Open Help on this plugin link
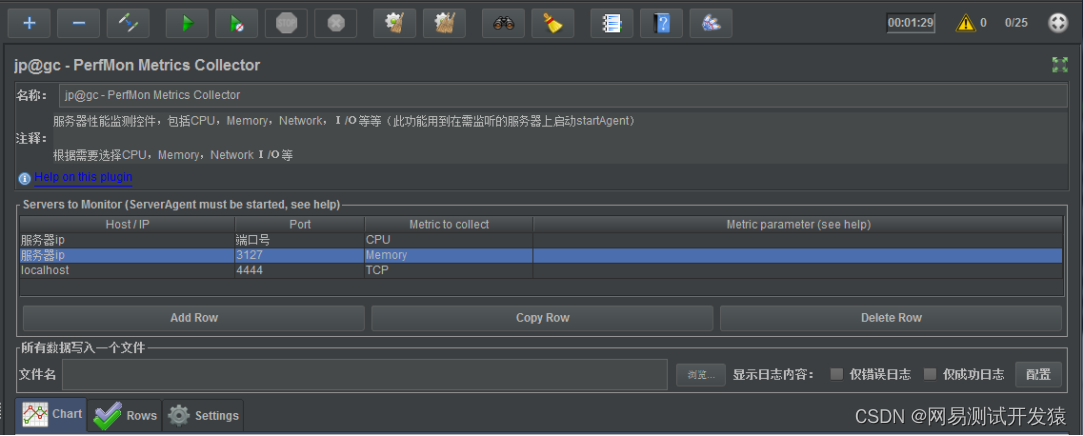 point(84,177)
